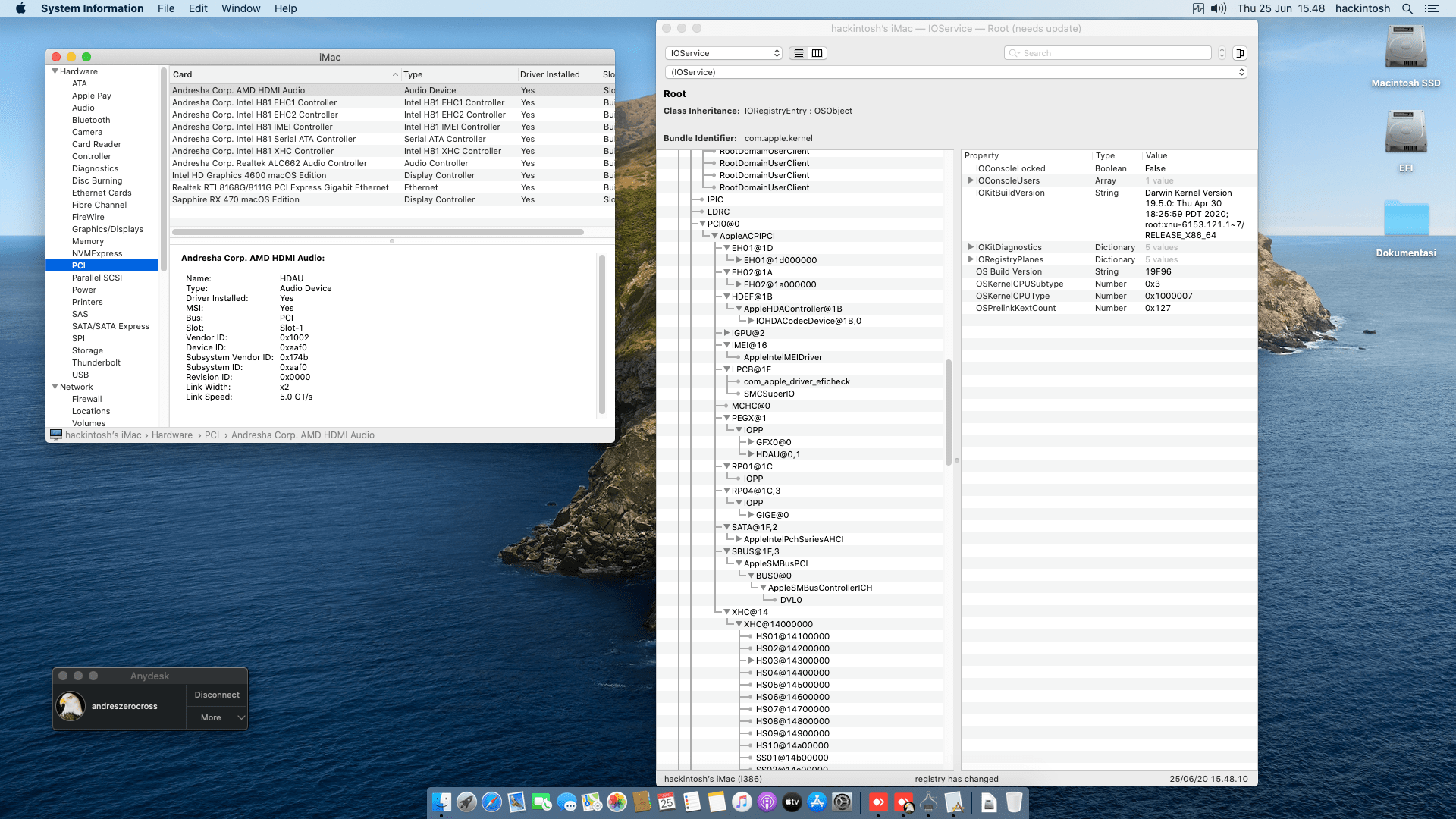Open the Apple menu
This screenshot has width=1456, height=819.
click(20, 8)
